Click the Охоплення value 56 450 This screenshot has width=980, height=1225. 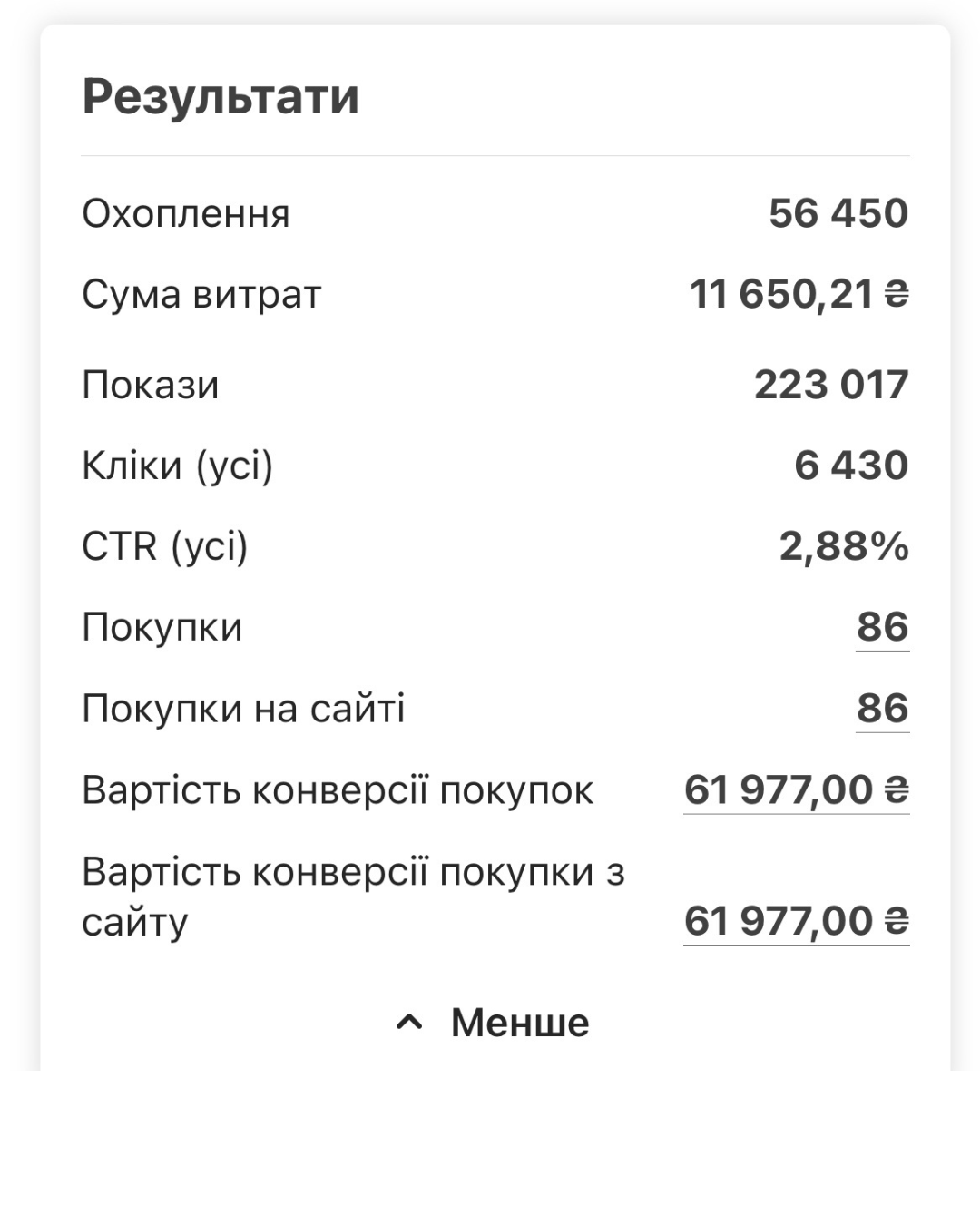[838, 213]
